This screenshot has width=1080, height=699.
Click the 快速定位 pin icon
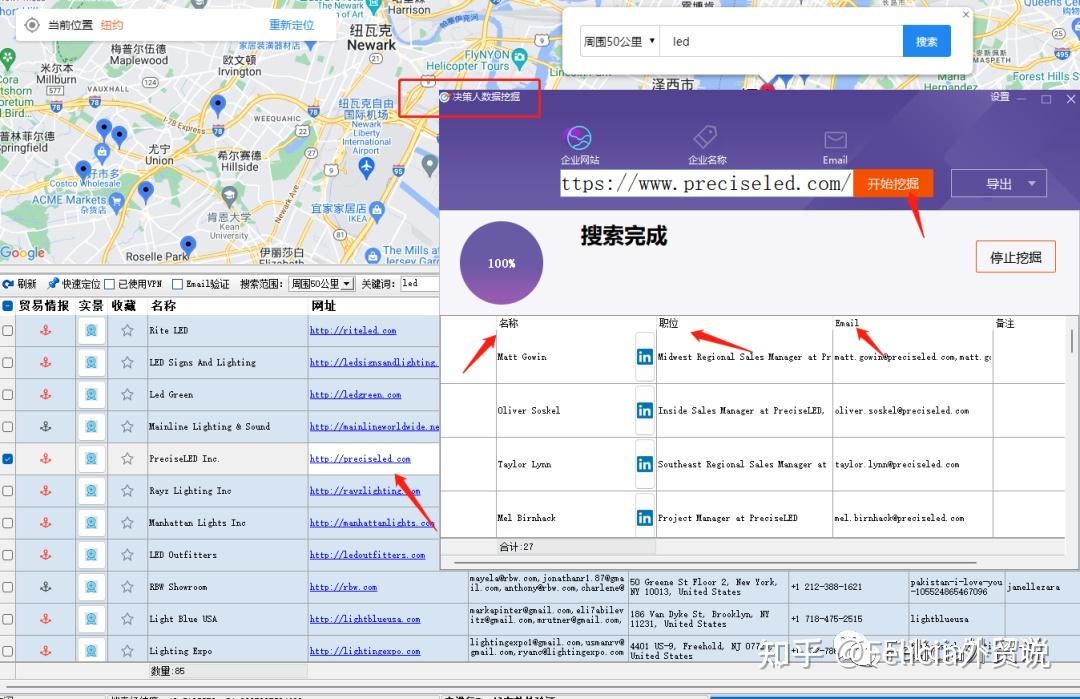pyautogui.click(x=53, y=284)
